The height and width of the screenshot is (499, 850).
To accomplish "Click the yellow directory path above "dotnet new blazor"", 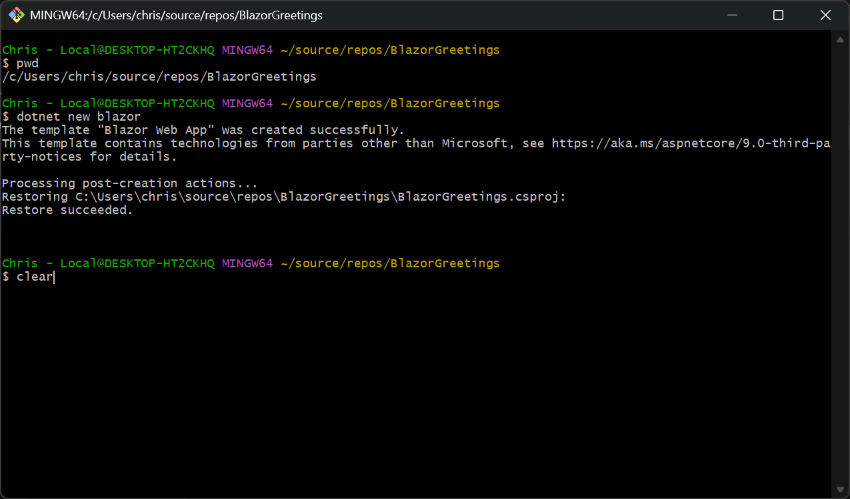I will 389,103.
